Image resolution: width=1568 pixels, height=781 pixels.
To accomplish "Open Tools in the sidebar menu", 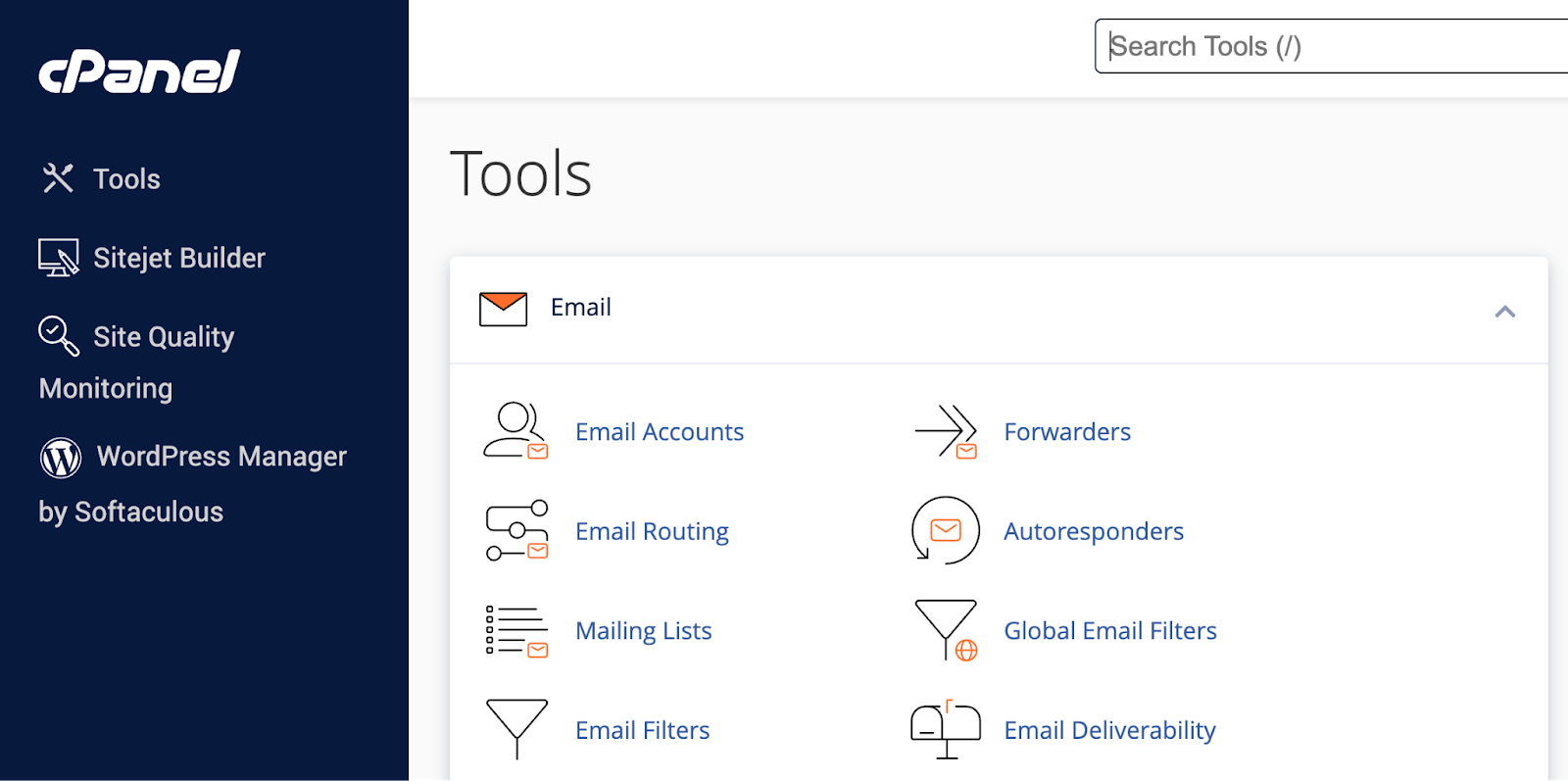I will (x=126, y=178).
